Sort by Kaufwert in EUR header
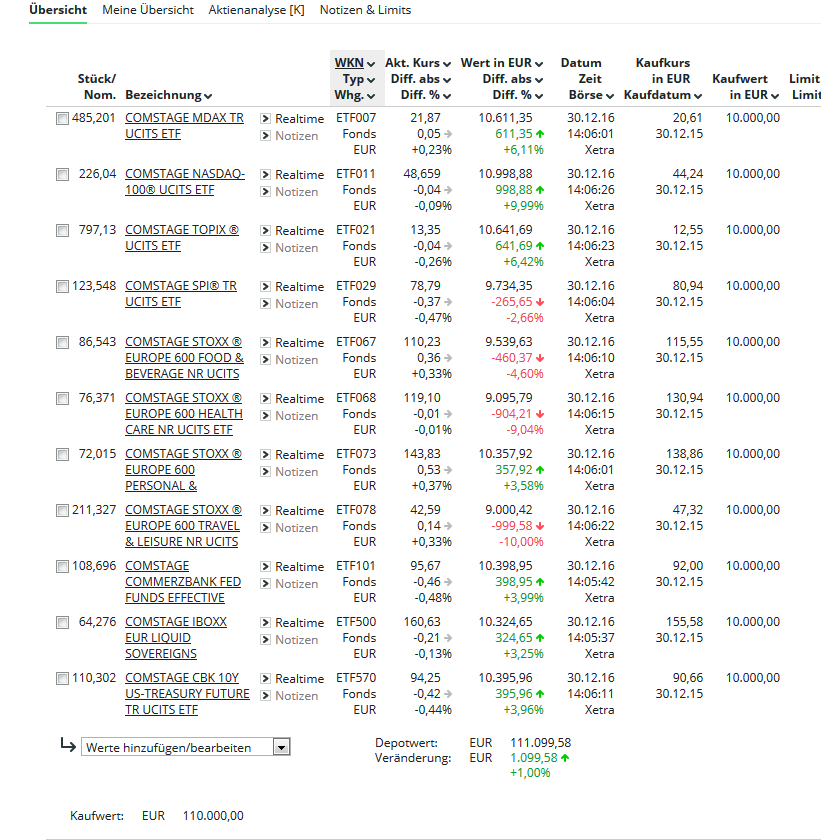This screenshot has width=821, height=840. coord(754,95)
